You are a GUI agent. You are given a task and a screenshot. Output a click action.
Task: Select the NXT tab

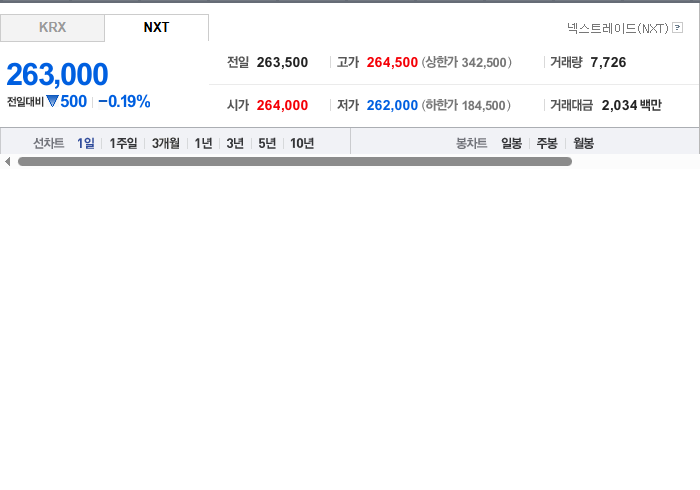(156, 28)
